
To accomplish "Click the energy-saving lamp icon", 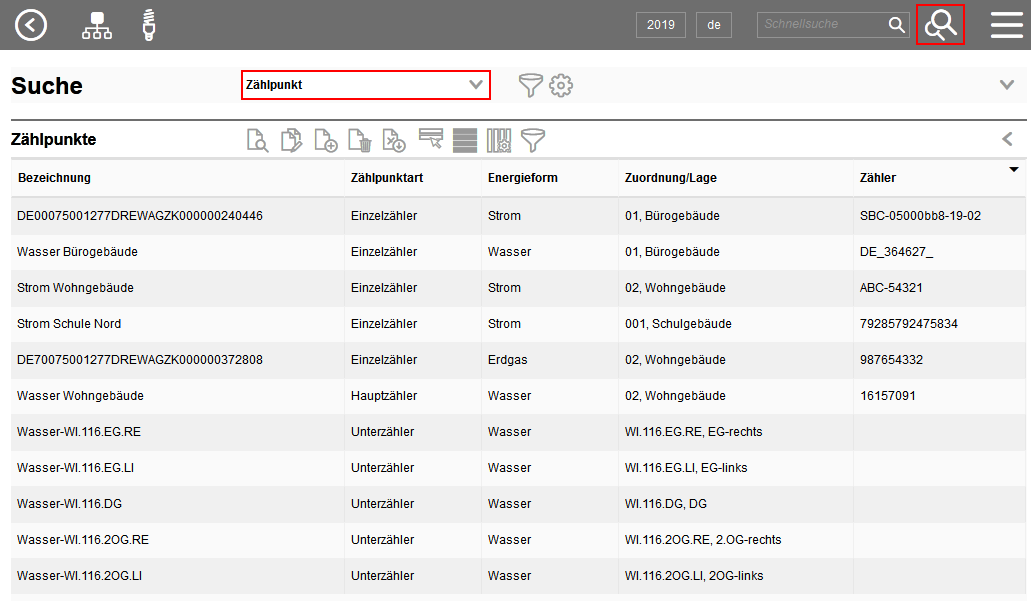I will [150, 25].
